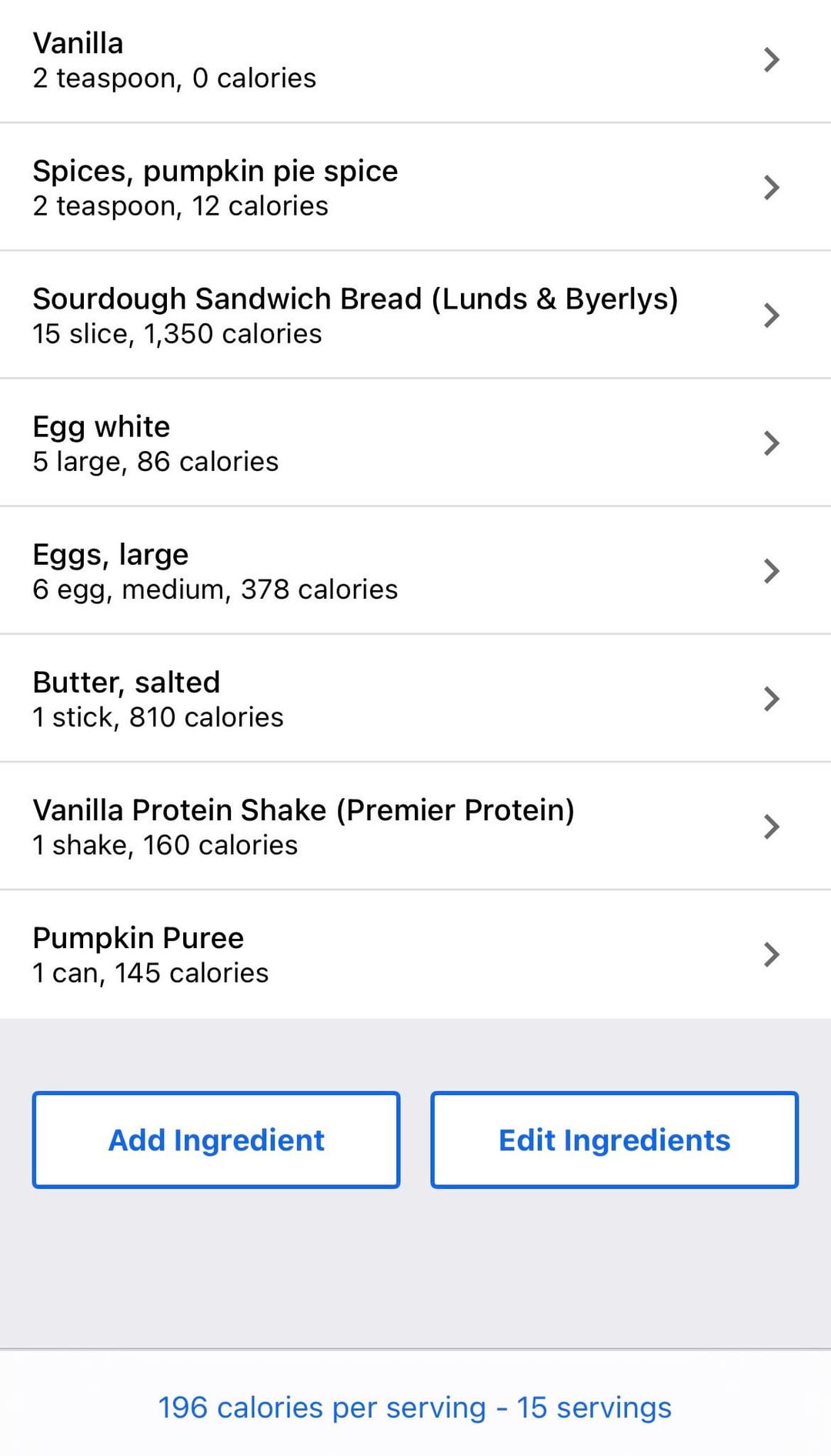Tap the arrow for Eggs, large
This screenshot has width=831, height=1456.
[x=771, y=571]
